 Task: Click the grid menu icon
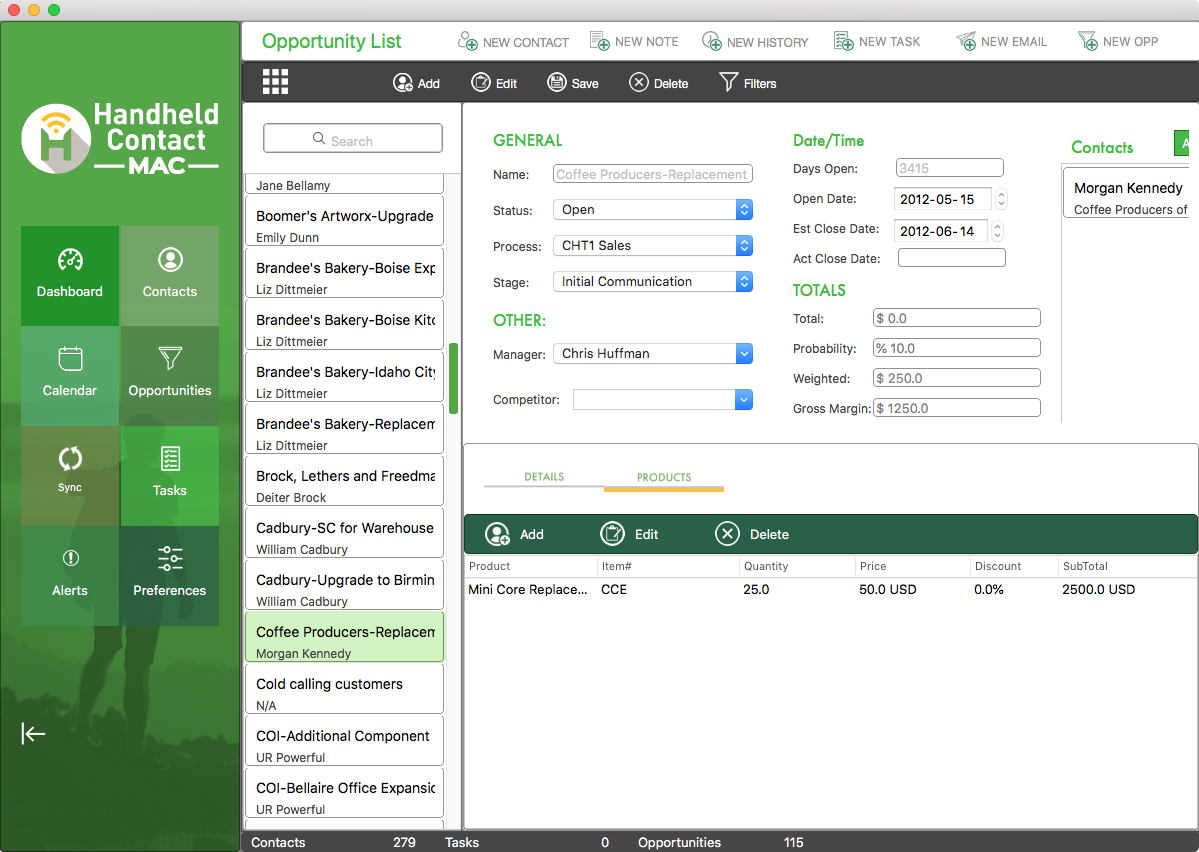[x=275, y=82]
